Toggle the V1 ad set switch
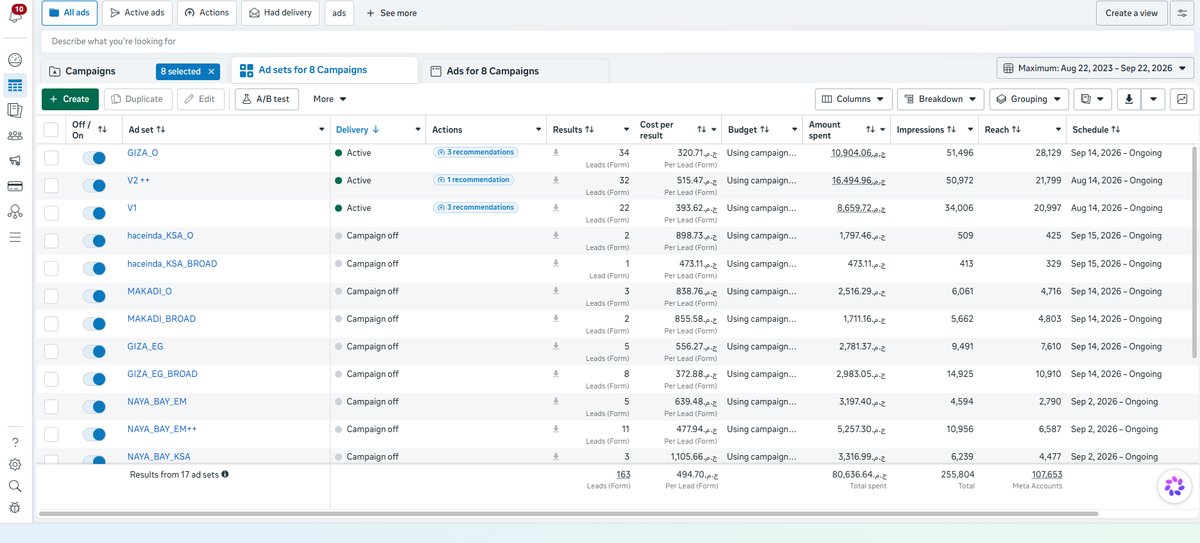Screen dimensions: 1200x543 pos(94,213)
